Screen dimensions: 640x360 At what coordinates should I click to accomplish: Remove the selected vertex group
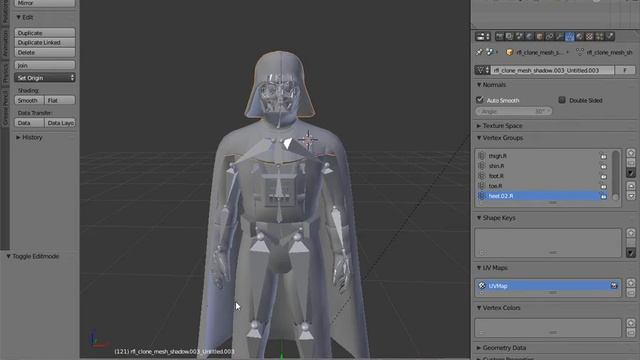tap(631, 162)
